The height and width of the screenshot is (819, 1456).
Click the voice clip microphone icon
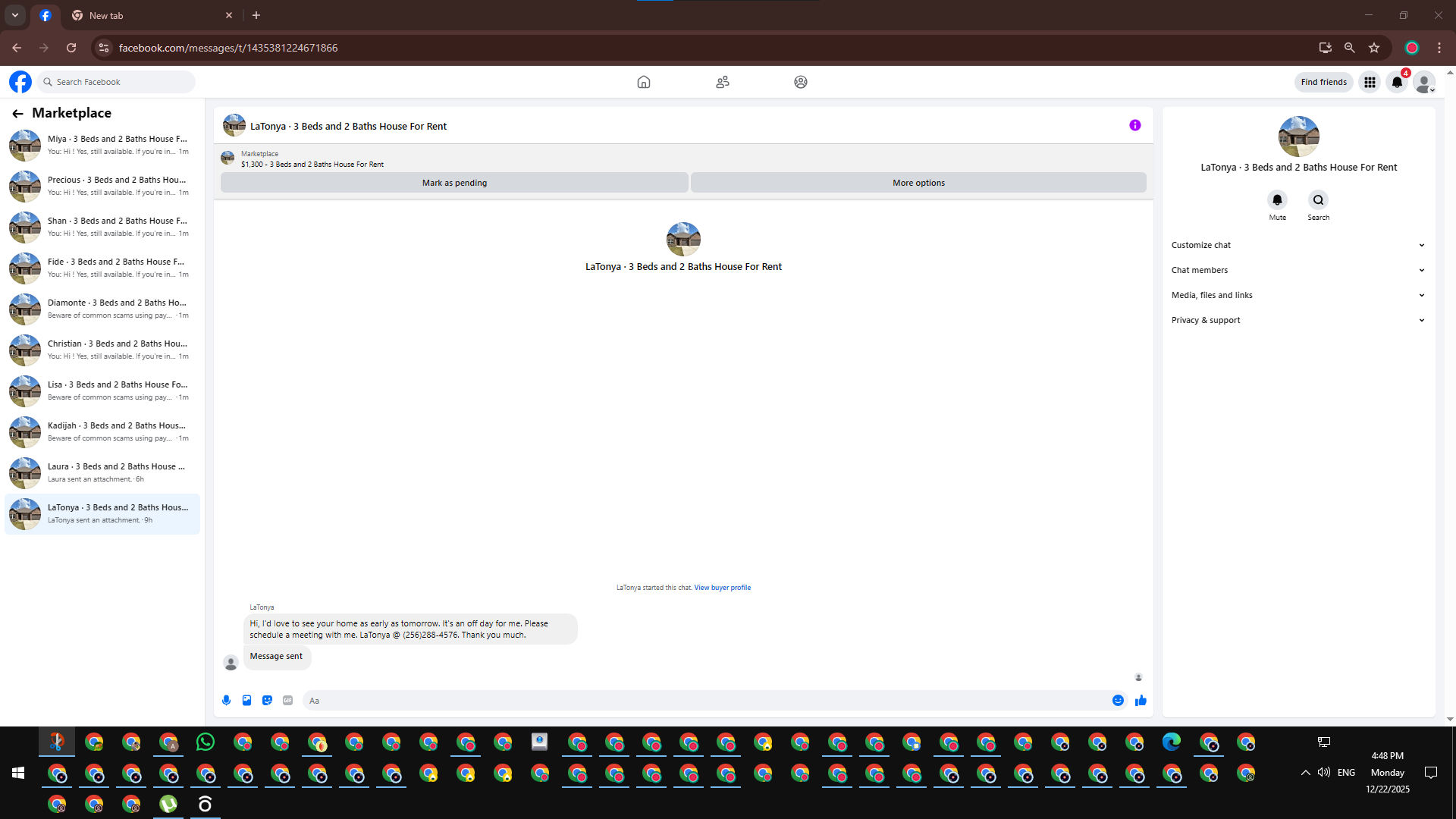point(226,701)
